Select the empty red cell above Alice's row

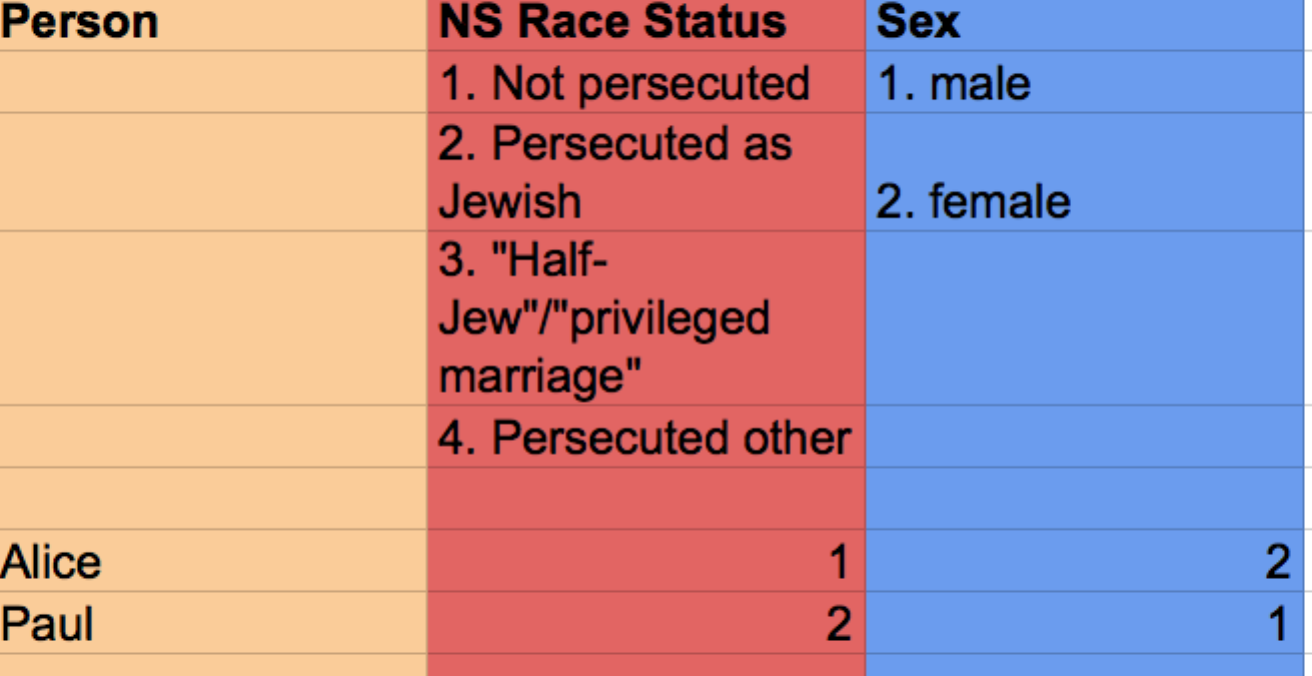pos(646,499)
